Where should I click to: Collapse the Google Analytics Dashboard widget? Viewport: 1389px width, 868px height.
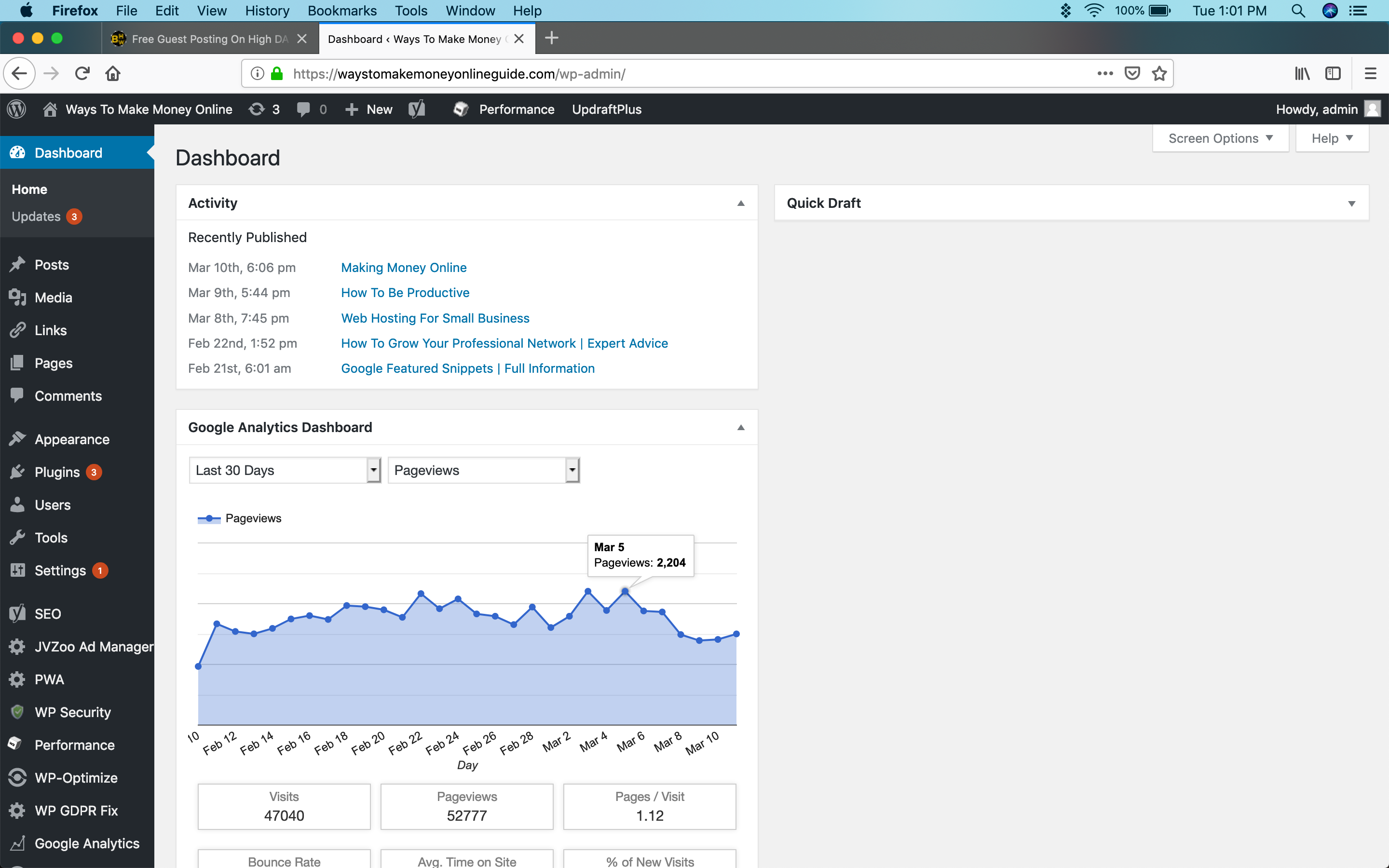[x=740, y=428]
